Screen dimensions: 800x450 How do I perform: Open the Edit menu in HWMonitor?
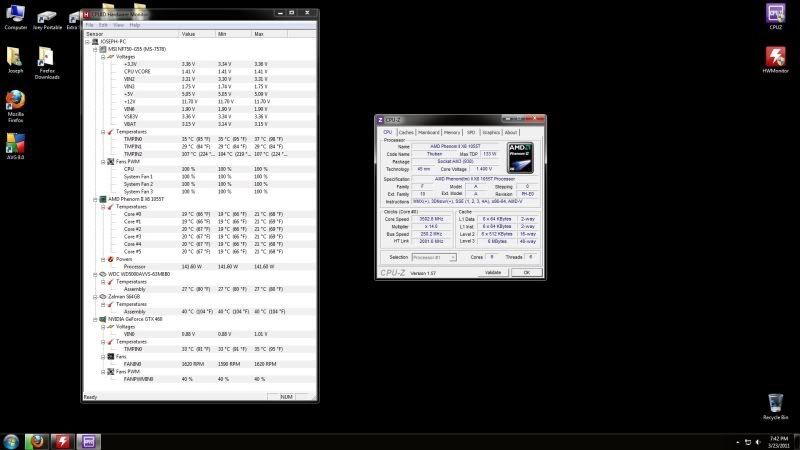pyautogui.click(x=103, y=24)
